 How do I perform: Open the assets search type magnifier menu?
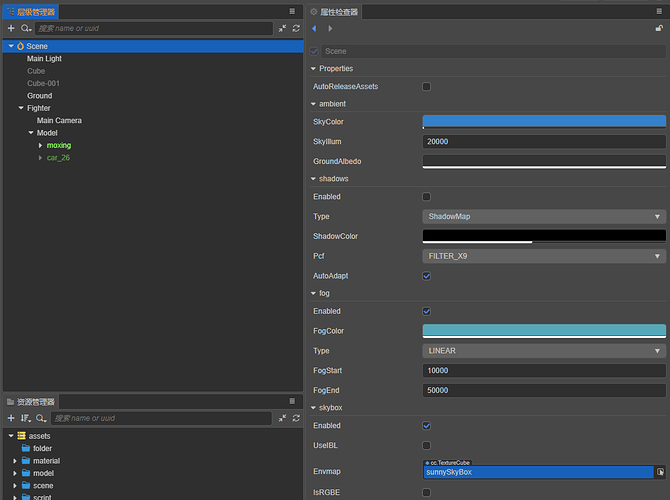pyautogui.click(x=41, y=418)
